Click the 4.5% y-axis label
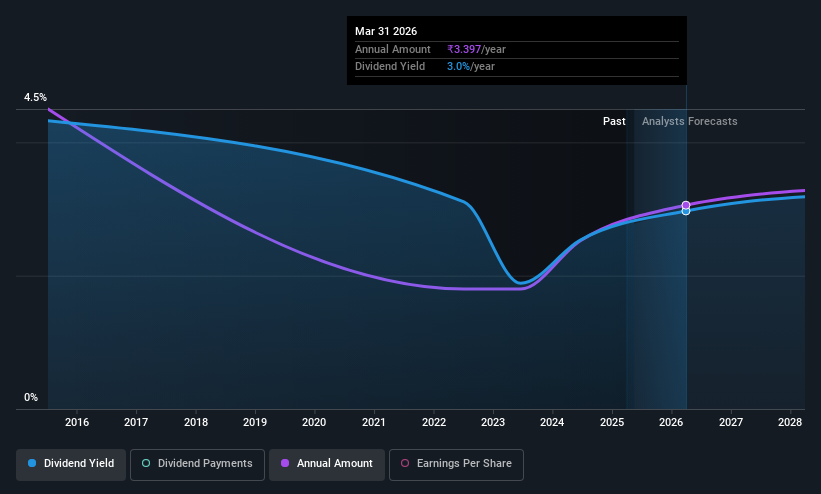Image resolution: width=821 pixels, height=494 pixels. point(35,97)
